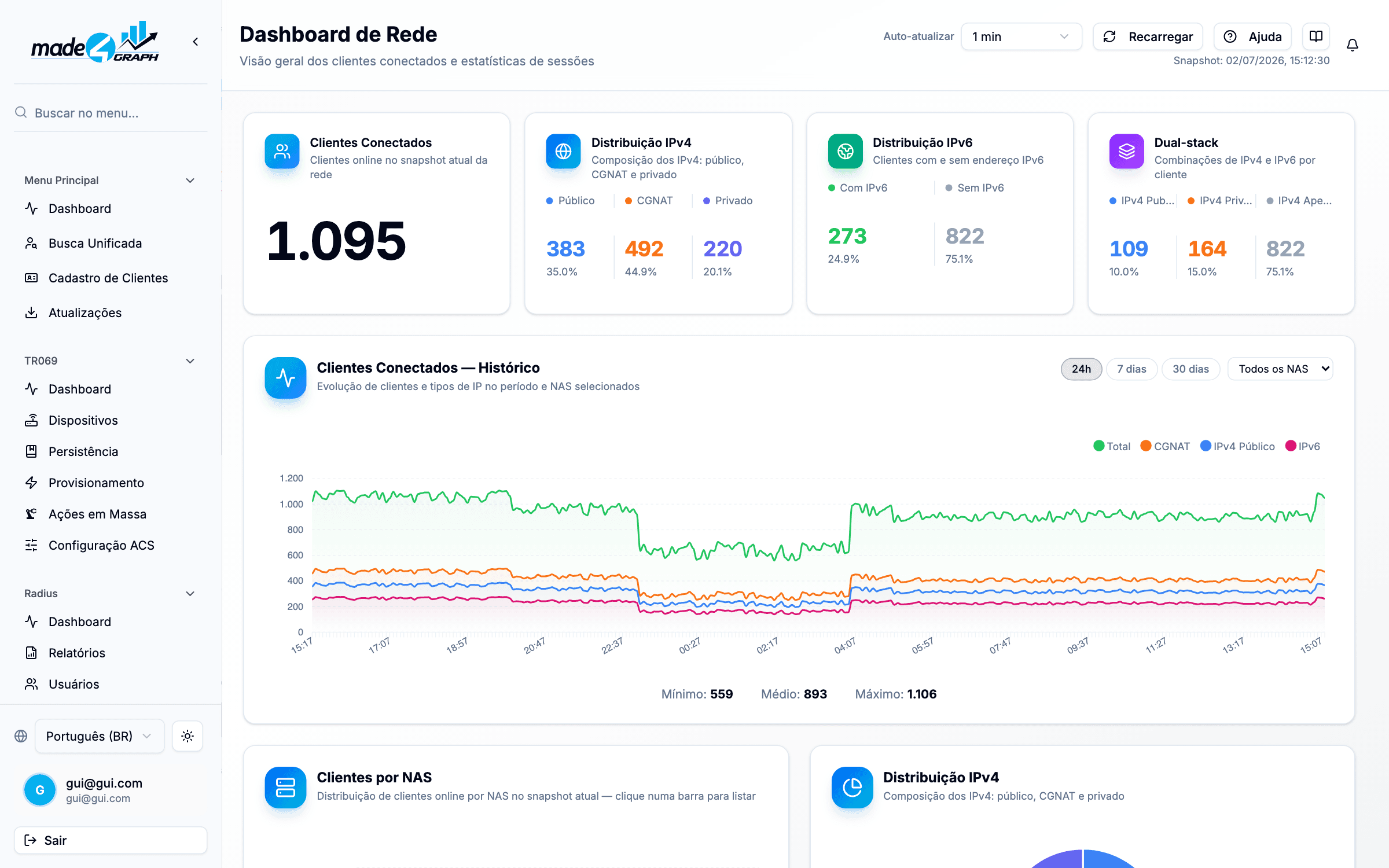The width and height of the screenshot is (1389, 868).
Task: Click the gui@gui.com user name
Action: 104,783
